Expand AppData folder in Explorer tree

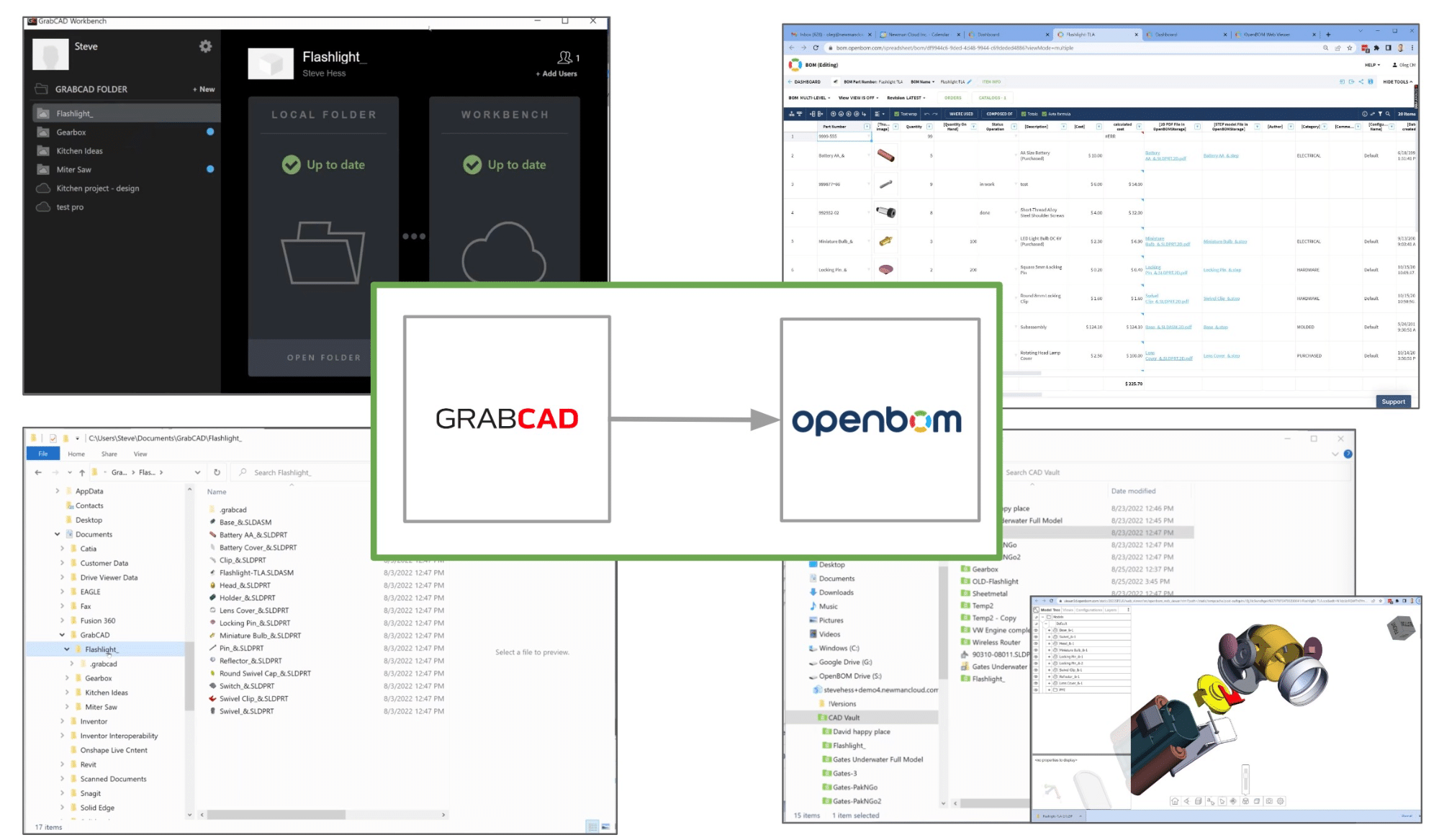pos(58,491)
